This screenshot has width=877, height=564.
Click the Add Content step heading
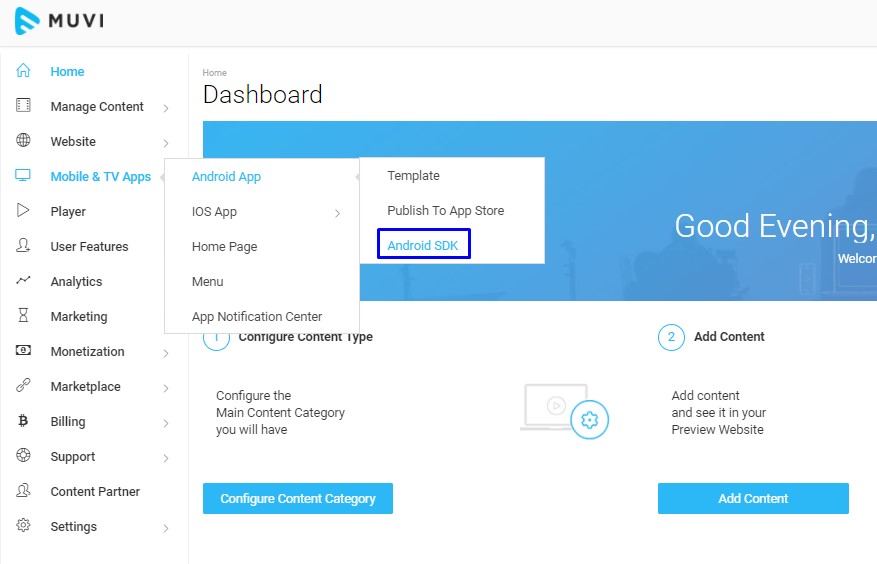click(729, 337)
